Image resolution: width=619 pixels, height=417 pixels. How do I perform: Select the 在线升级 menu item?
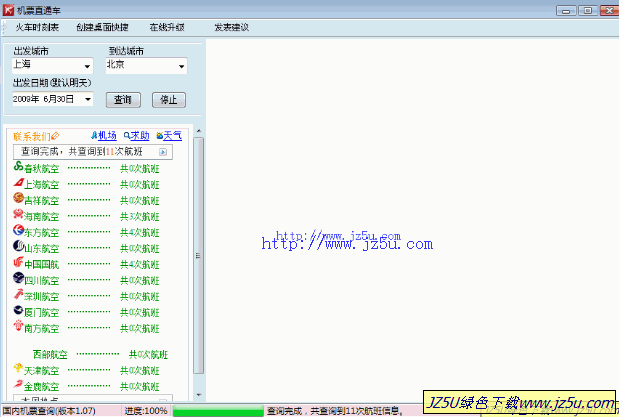coord(167,27)
